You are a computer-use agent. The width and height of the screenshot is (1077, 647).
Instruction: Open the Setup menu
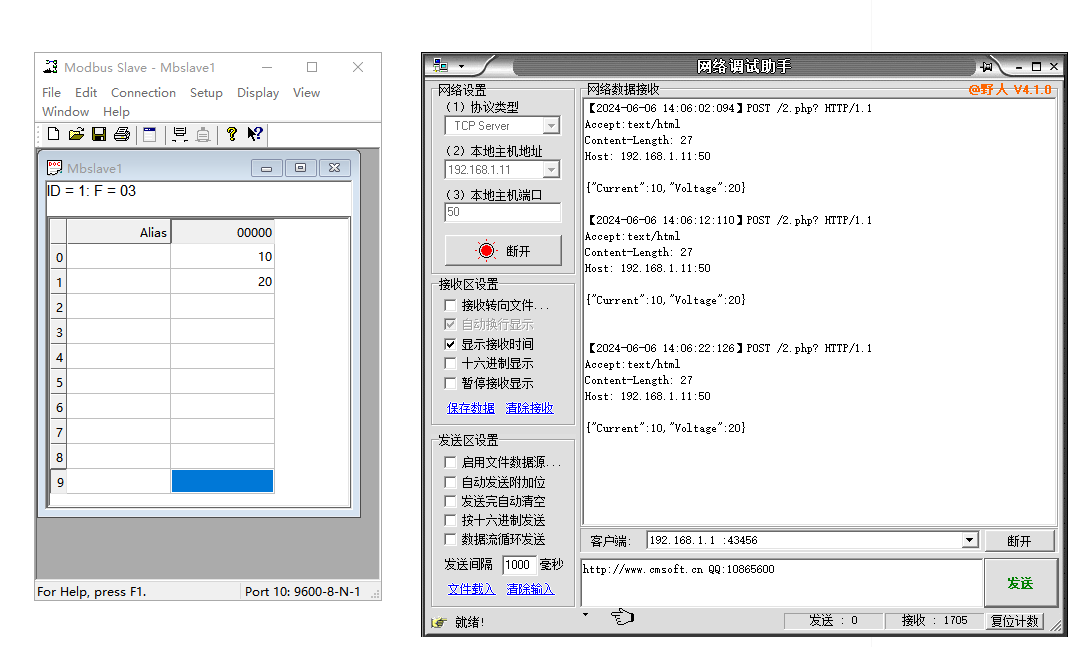(206, 93)
